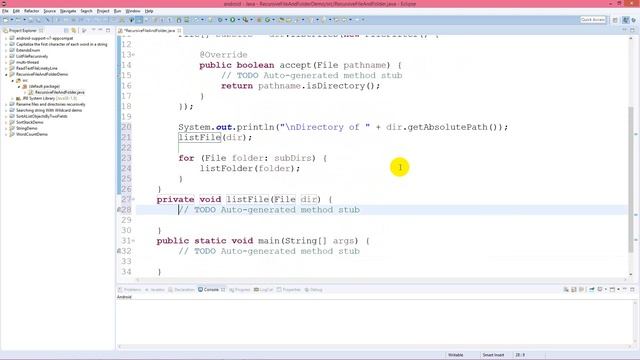Open the Refactor menu
Screen dimensions: 640x360
(x=31, y=11)
